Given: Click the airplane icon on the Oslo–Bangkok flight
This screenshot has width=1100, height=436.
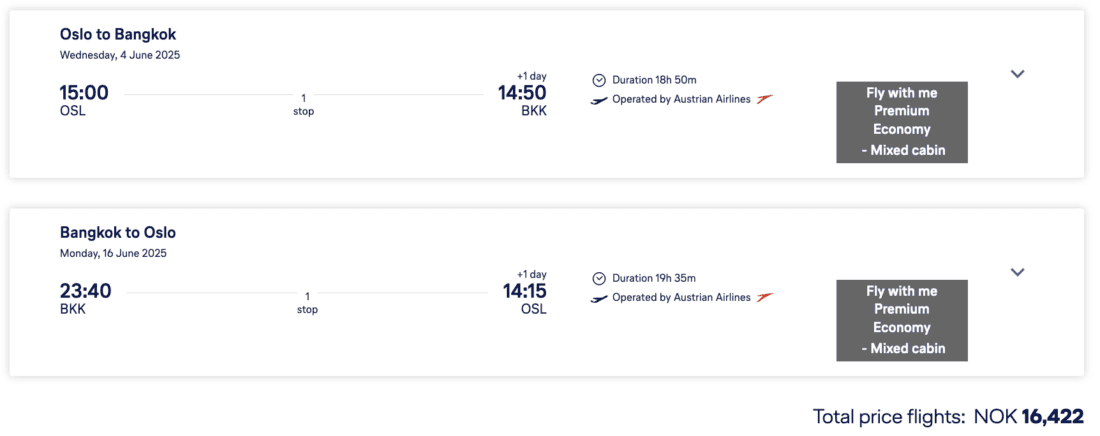Looking at the screenshot, I should pos(599,100).
